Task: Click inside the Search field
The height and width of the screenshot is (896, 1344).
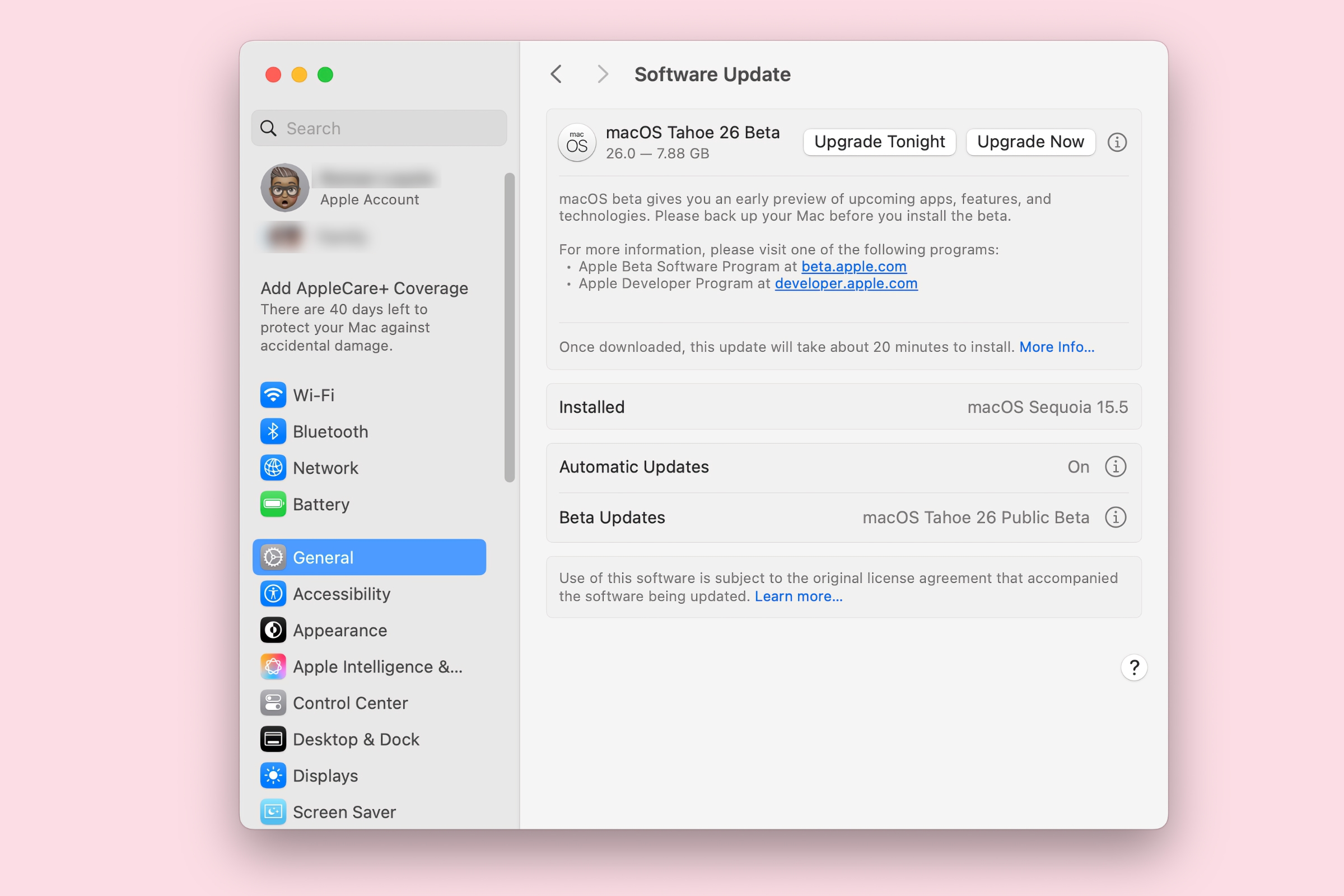Action: click(379, 128)
